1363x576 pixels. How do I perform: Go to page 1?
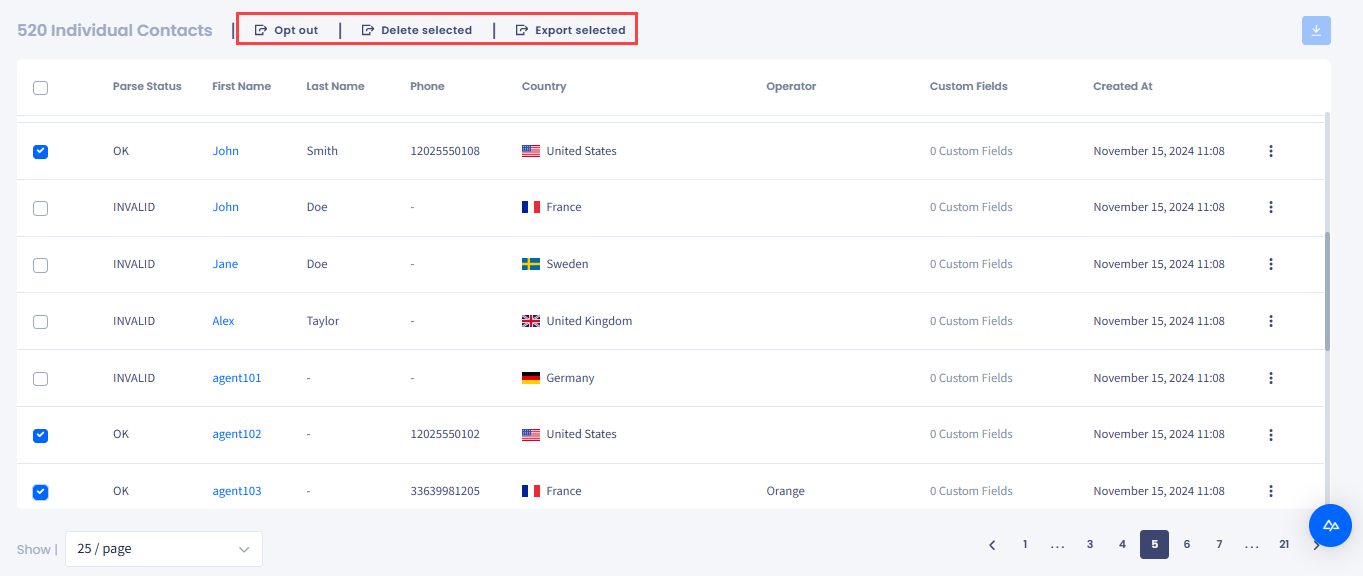point(1025,544)
